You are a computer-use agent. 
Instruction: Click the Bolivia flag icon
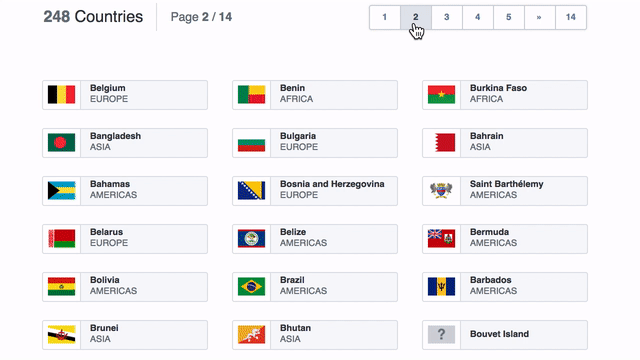tap(61, 287)
